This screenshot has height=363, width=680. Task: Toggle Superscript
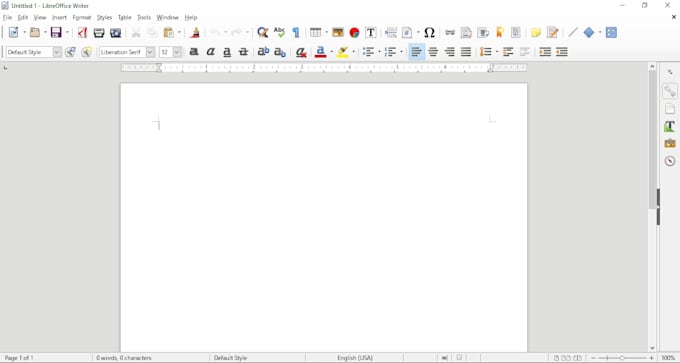tap(263, 52)
